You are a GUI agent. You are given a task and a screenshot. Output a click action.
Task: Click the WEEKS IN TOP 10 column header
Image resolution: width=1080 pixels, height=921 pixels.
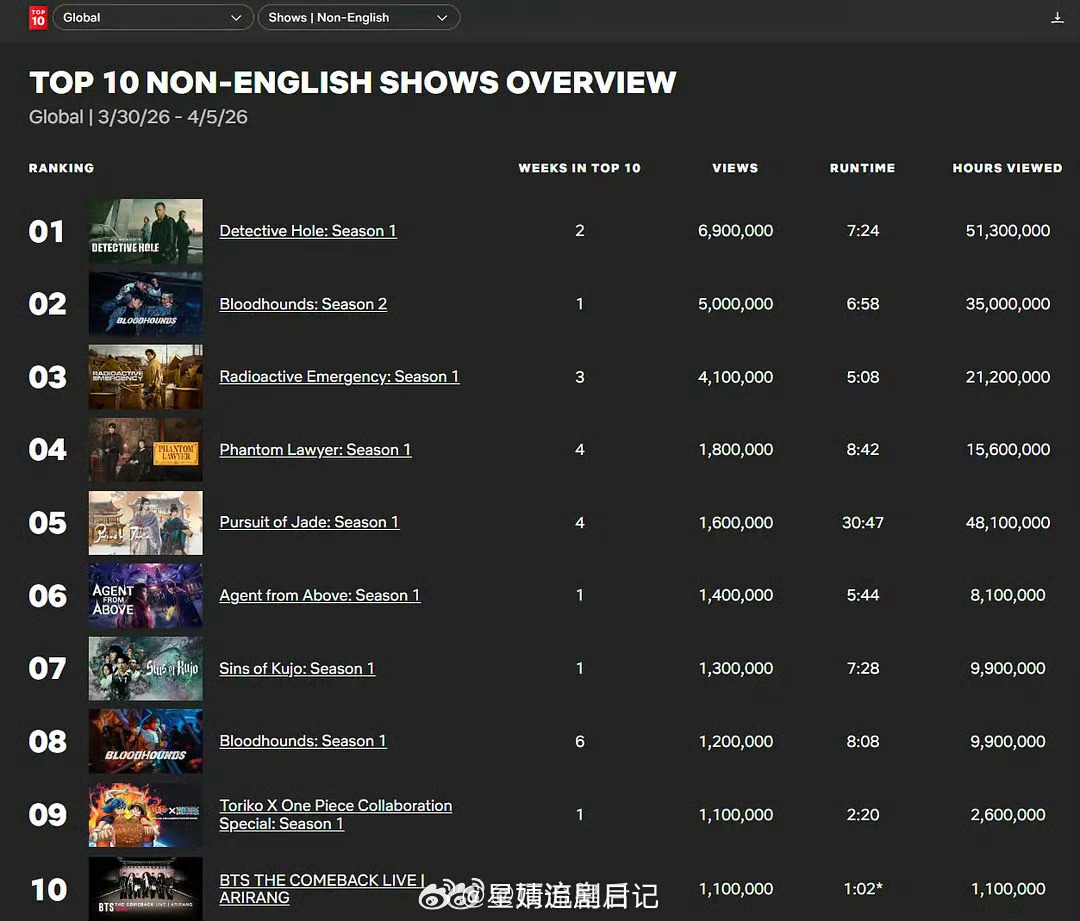point(579,168)
